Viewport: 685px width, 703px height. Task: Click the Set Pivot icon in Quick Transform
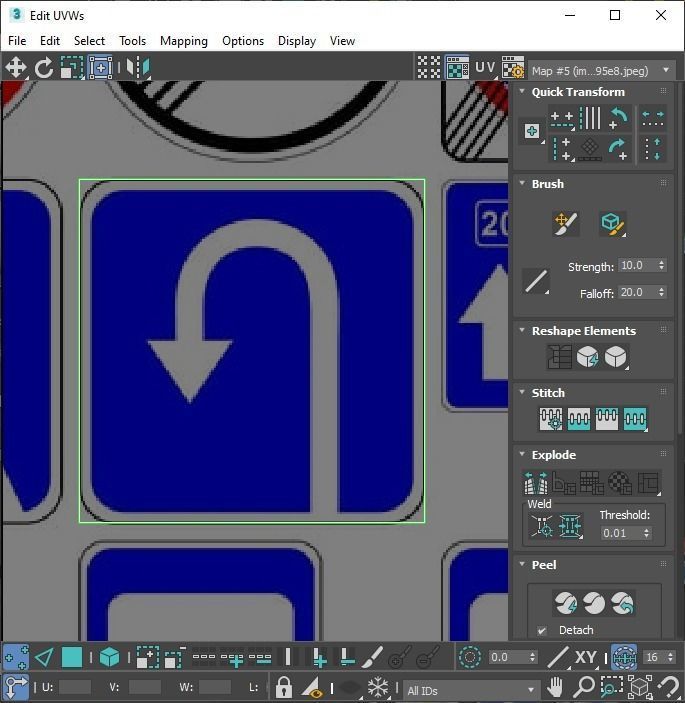[532, 131]
